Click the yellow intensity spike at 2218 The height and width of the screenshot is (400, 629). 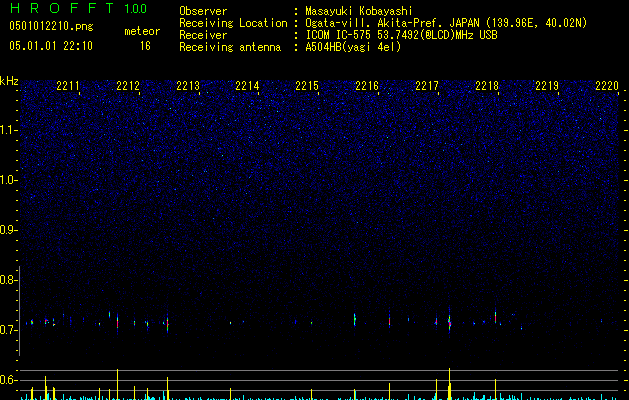click(x=495, y=389)
